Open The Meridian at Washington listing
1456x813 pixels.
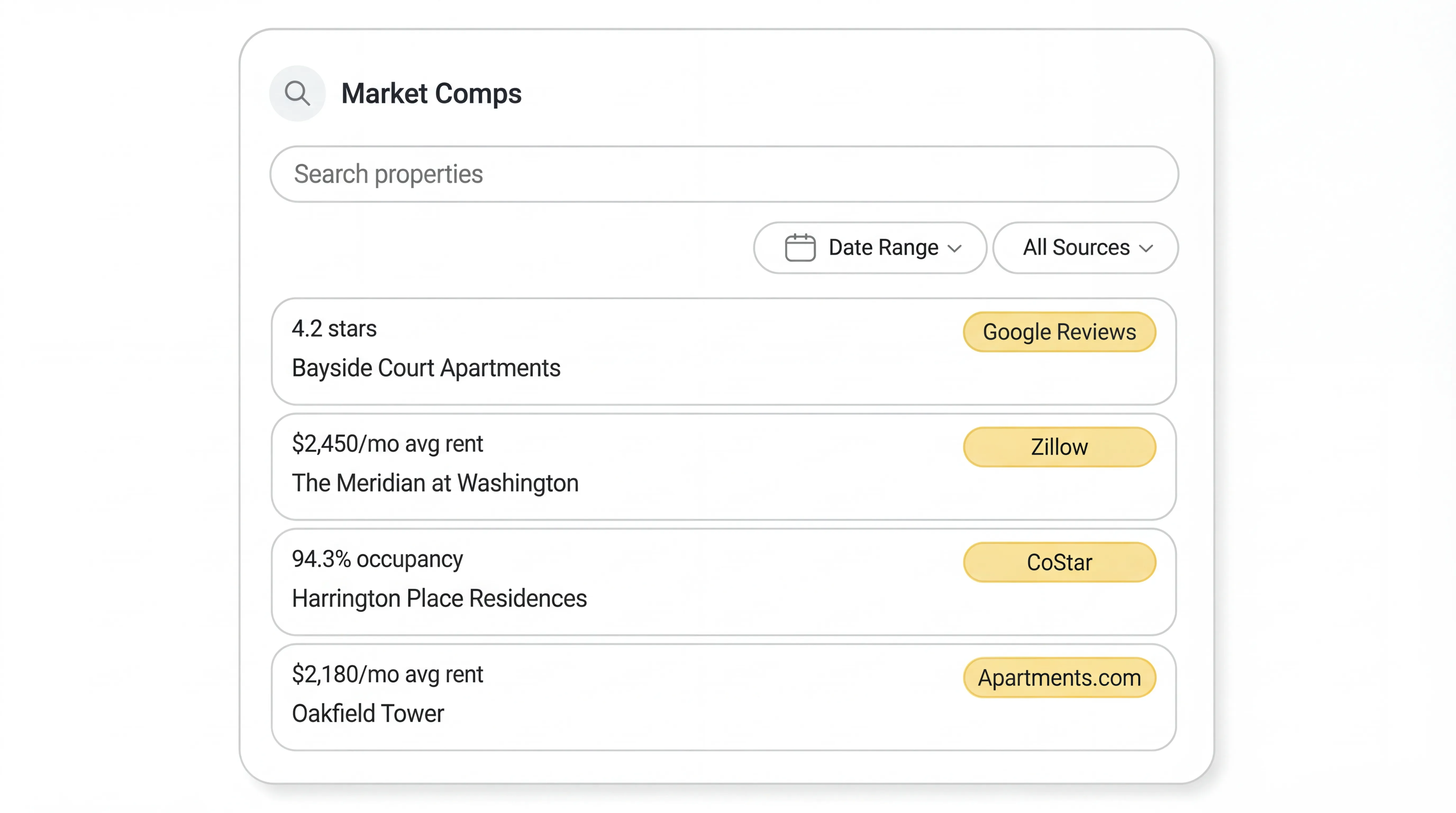coord(435,484)
